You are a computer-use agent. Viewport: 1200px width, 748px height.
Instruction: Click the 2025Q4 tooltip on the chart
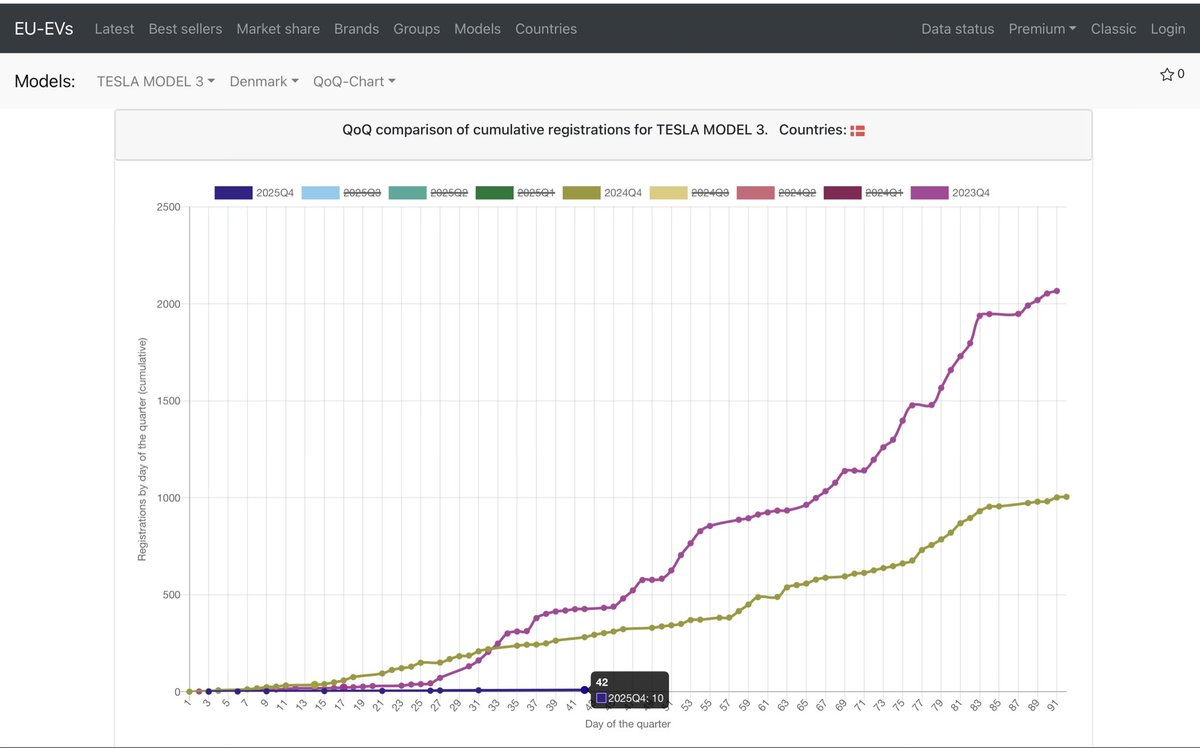628,688
